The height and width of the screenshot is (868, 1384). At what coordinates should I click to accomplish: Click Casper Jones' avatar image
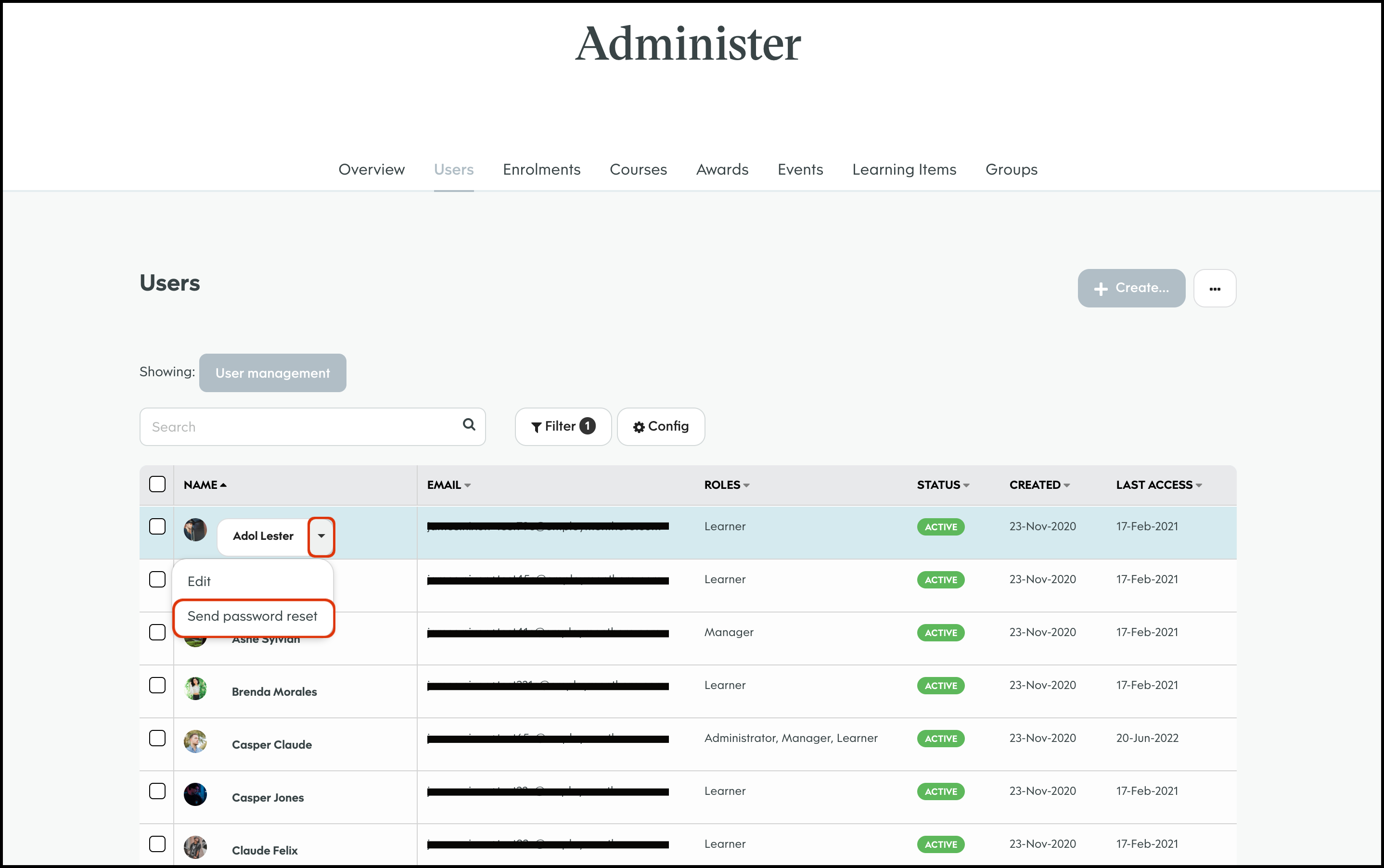click(x=195, y=794)
